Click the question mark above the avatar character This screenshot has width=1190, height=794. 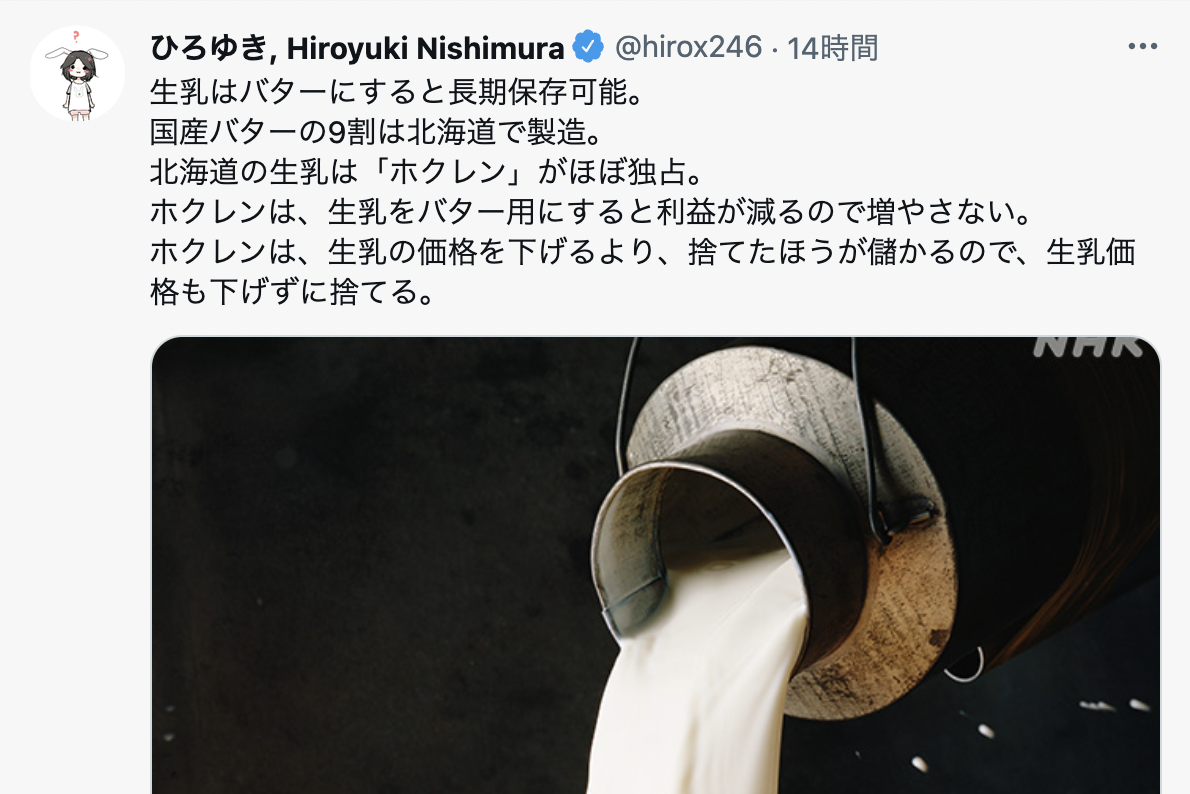pos(76,36)
